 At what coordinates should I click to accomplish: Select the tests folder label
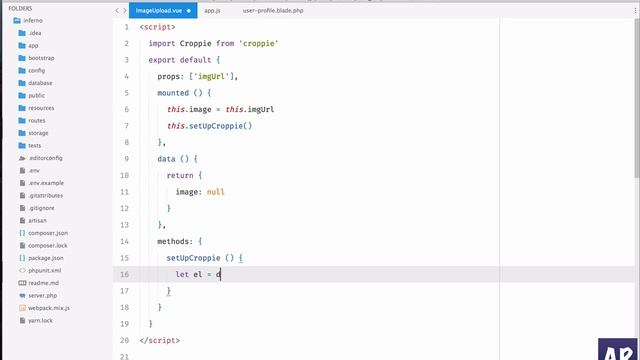pos(35,145)
